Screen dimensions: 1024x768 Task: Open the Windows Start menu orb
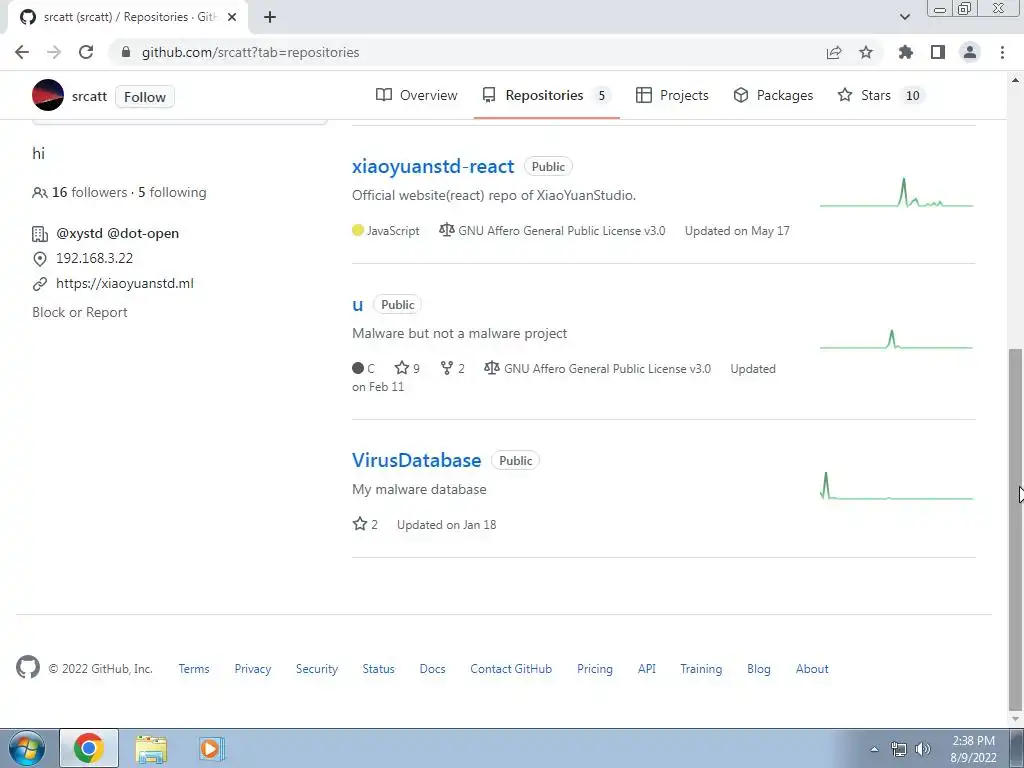(27, 748)
